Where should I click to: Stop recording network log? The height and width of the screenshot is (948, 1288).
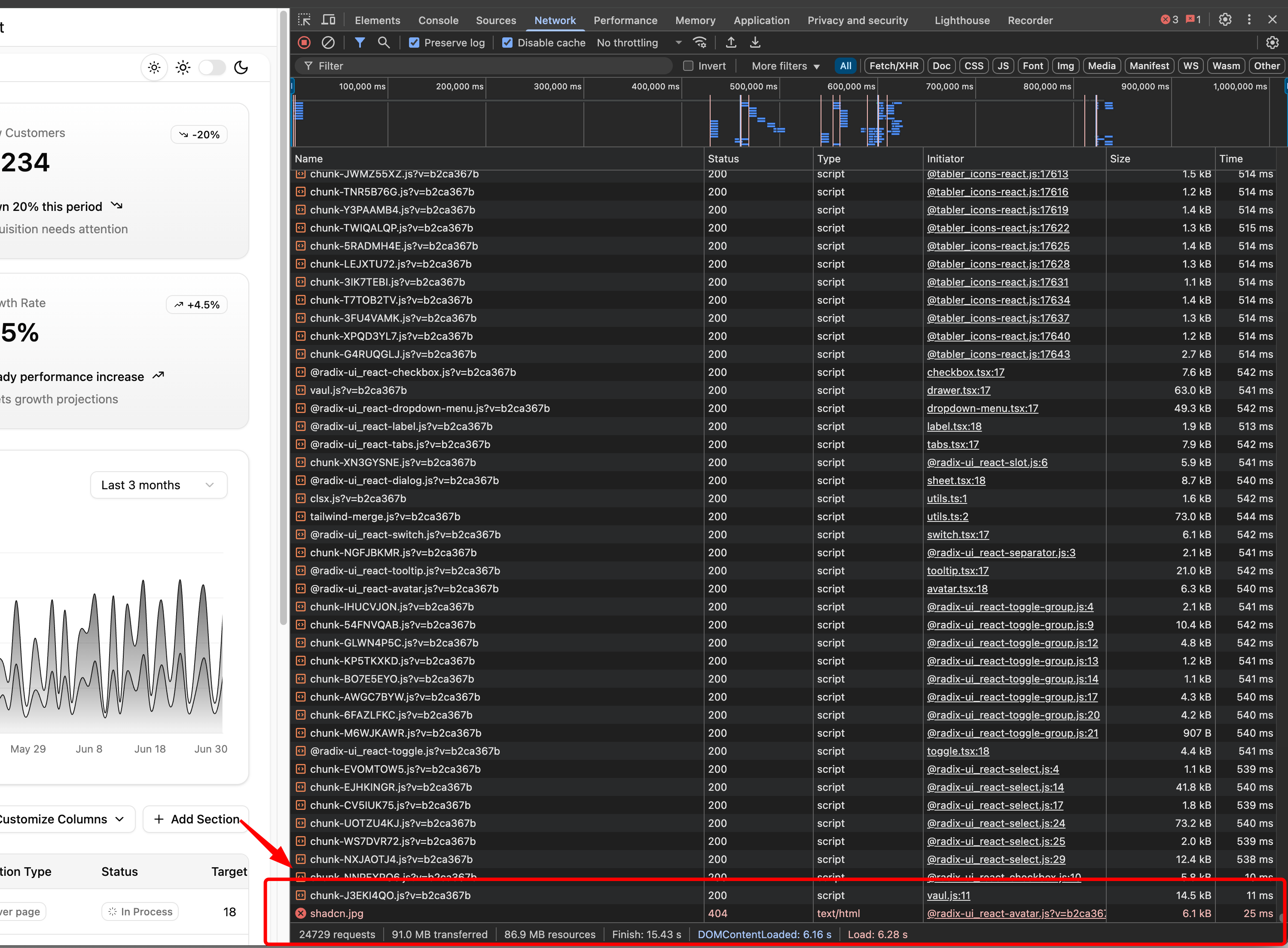click(304, 43)
